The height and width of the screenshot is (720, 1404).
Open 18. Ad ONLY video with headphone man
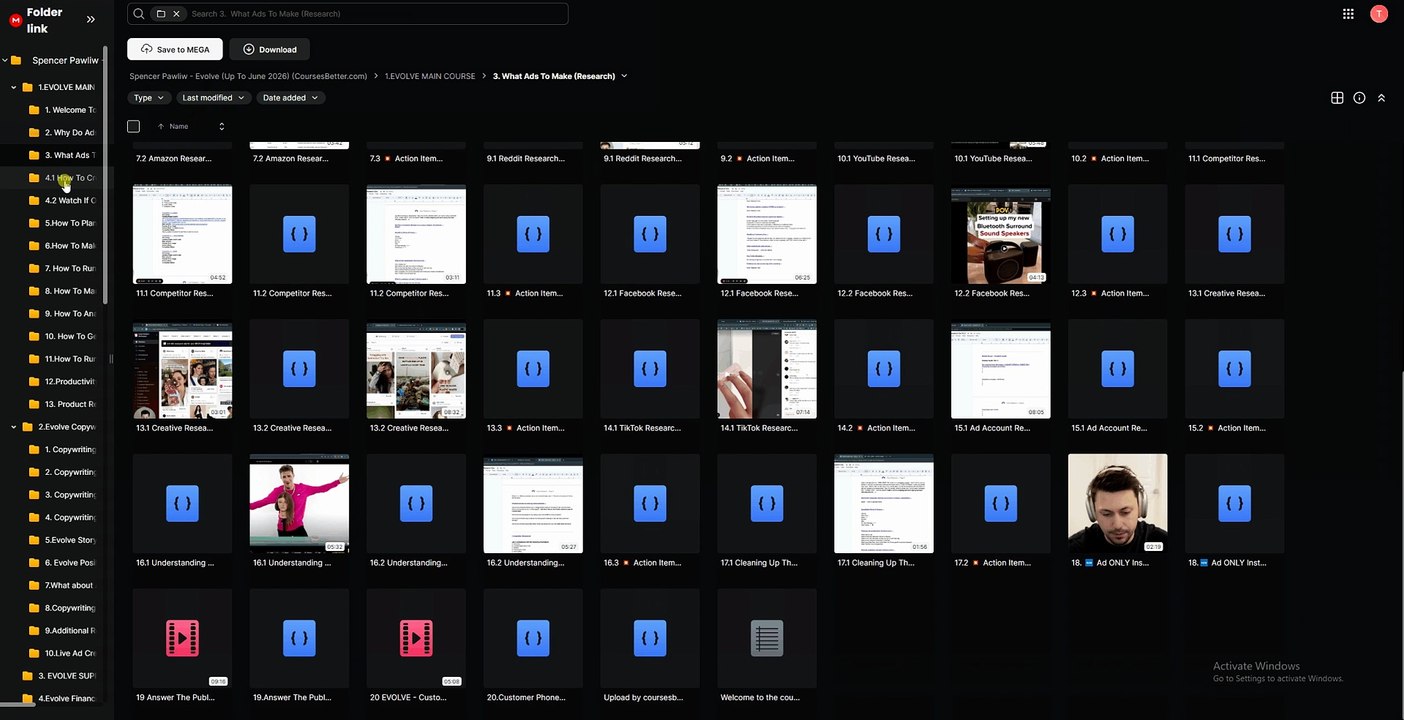click(1117, 504)
